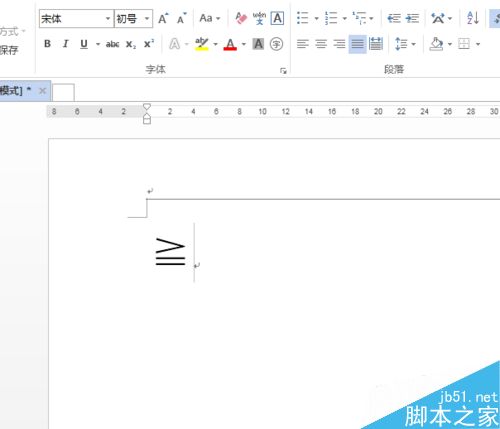Screen dimensions: 500x429
Task: Select the justify alignment button
Action: tap(358, 44)
